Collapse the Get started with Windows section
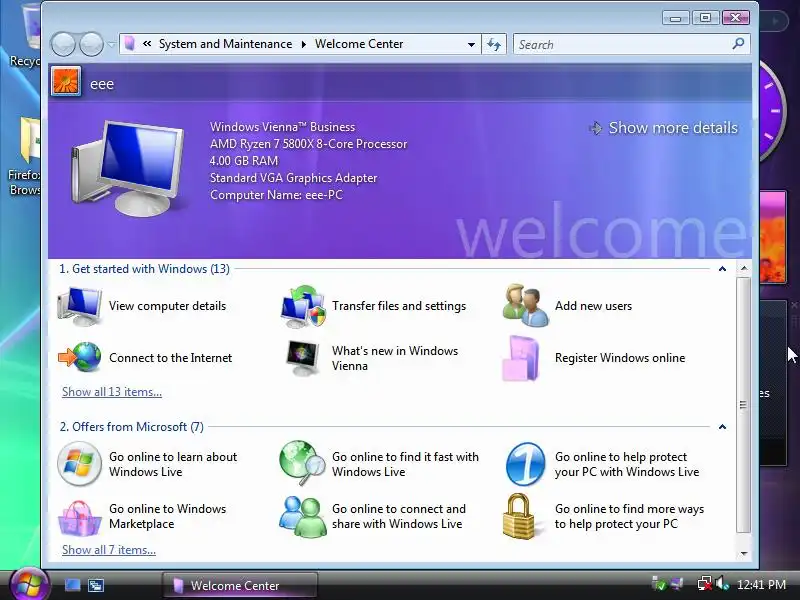Viewport: 800px width, 600px height. (722, 269)
